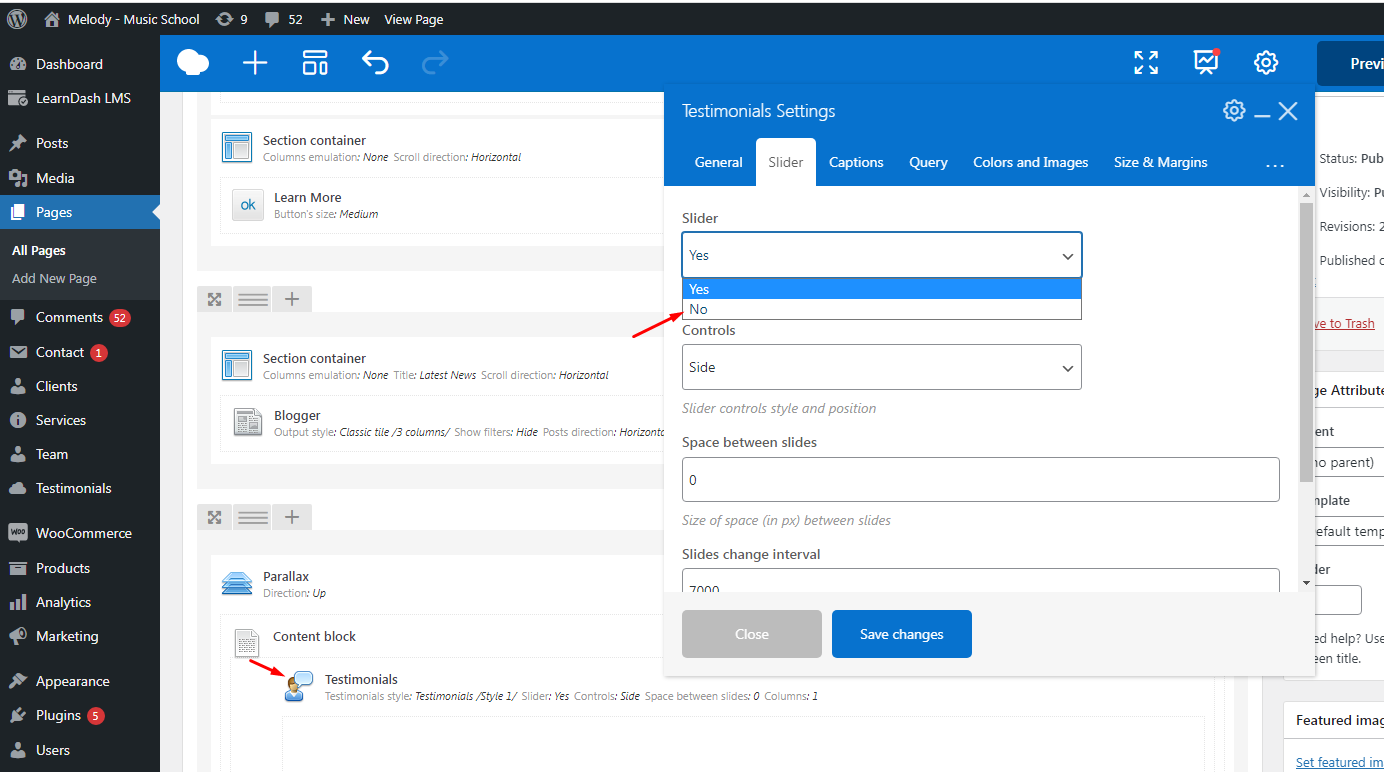Open the 9 pending updates icon
This screenshot has height=772, width=1384.
click(231, 19)
